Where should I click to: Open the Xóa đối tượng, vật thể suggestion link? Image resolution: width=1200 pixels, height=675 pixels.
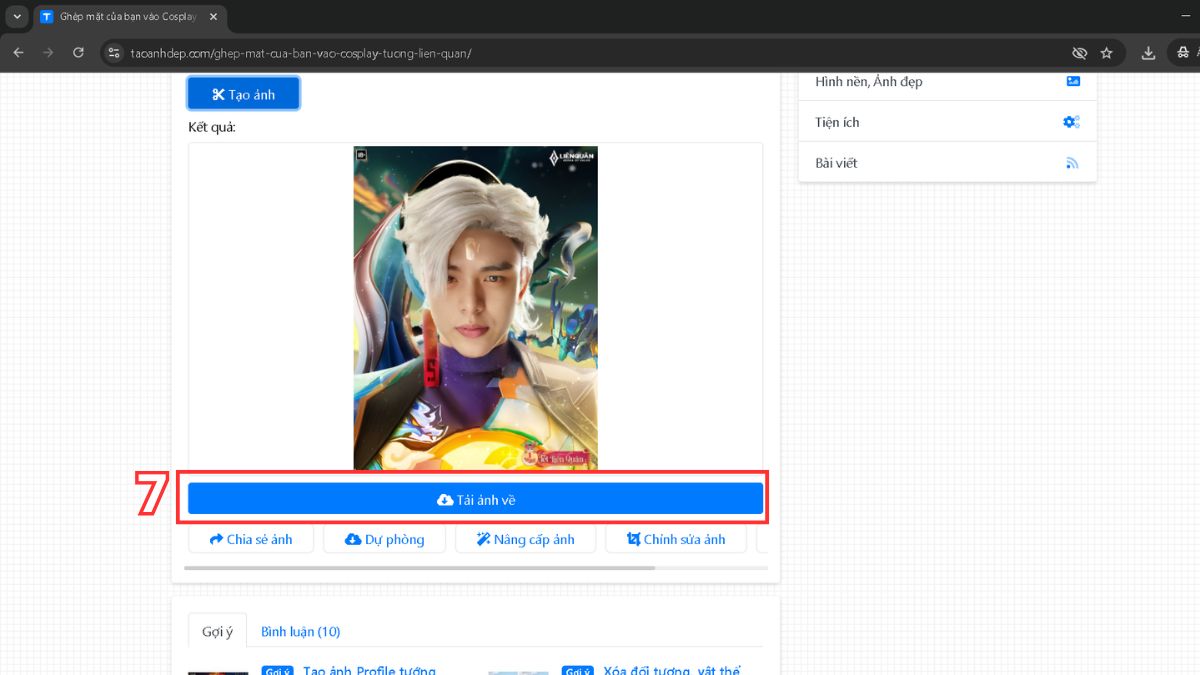coord(672,669)
